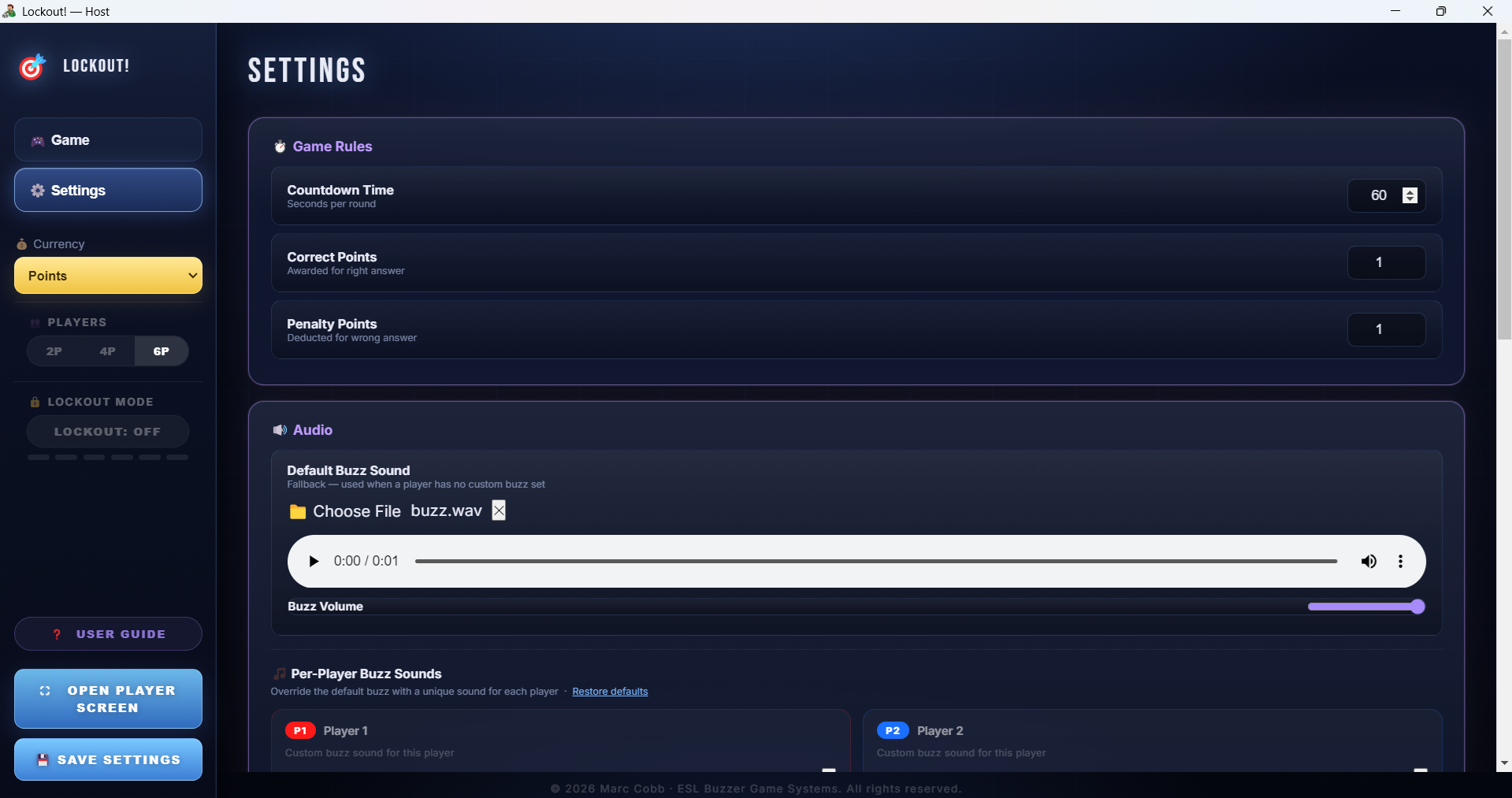Click the Game Rules section heading
The height and width of the screenshot is (798, 1512).
pyautogui.click(x=332, y=147)
